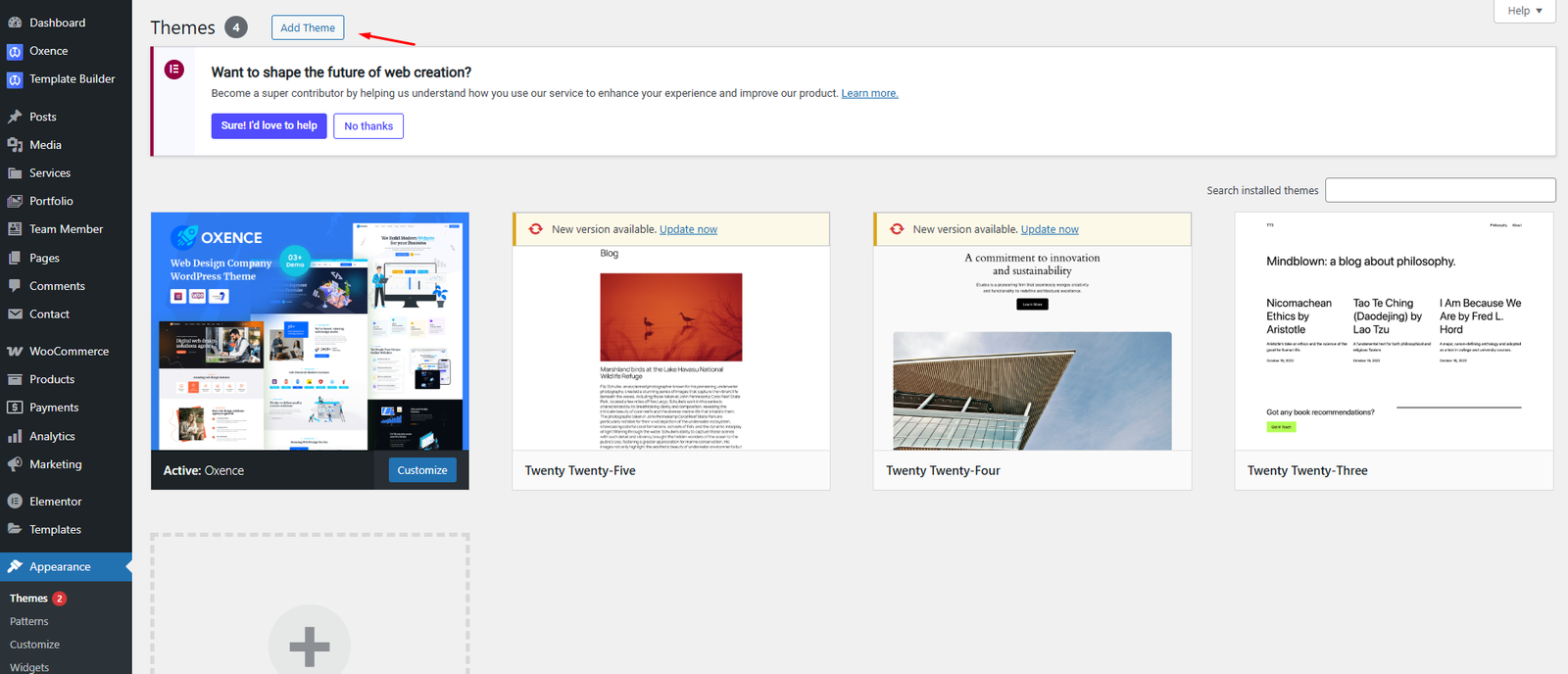Open Media via its sidebar icon
This screenshot has height=674, width=1568.
(15, 145)
